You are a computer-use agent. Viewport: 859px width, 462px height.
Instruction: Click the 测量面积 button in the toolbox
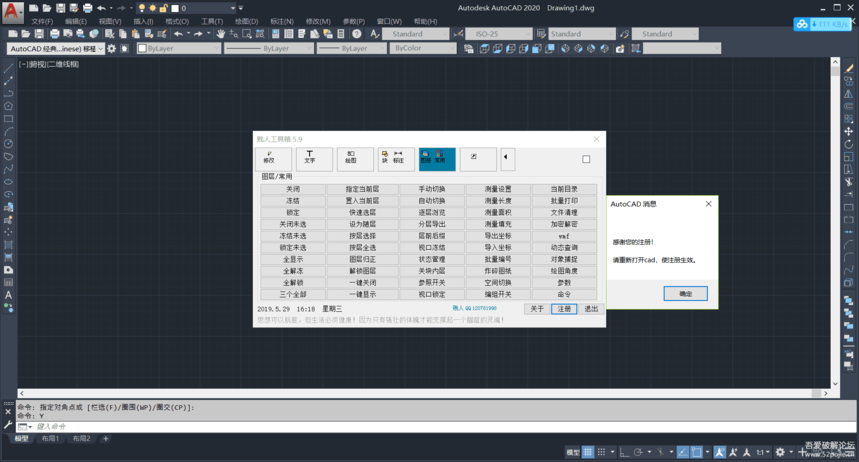(497, 212)
